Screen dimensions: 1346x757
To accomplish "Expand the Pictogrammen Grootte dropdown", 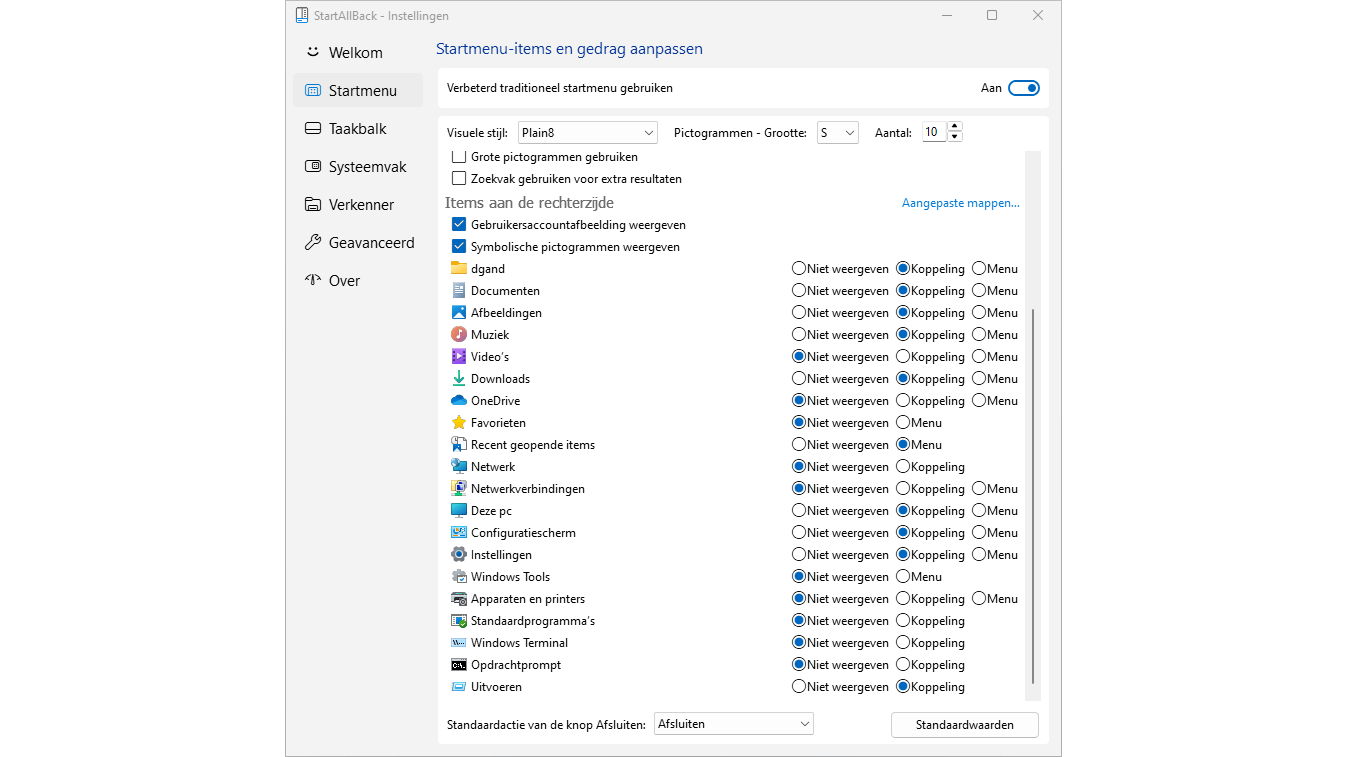I will [837, 132].
